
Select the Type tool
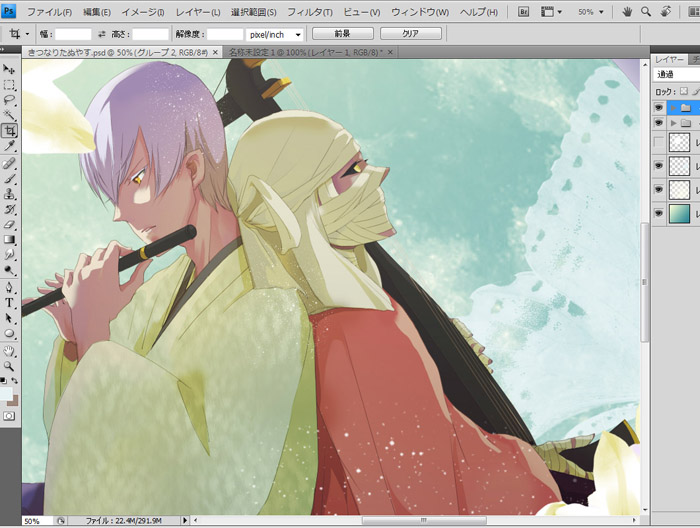[x=8, y=303]
